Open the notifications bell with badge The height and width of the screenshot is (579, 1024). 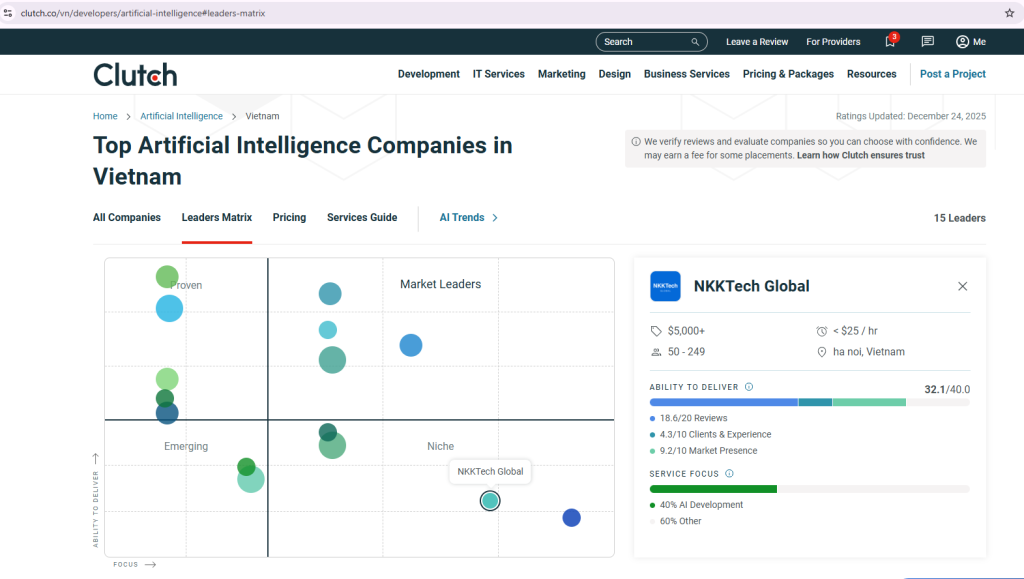pos(890,42)
